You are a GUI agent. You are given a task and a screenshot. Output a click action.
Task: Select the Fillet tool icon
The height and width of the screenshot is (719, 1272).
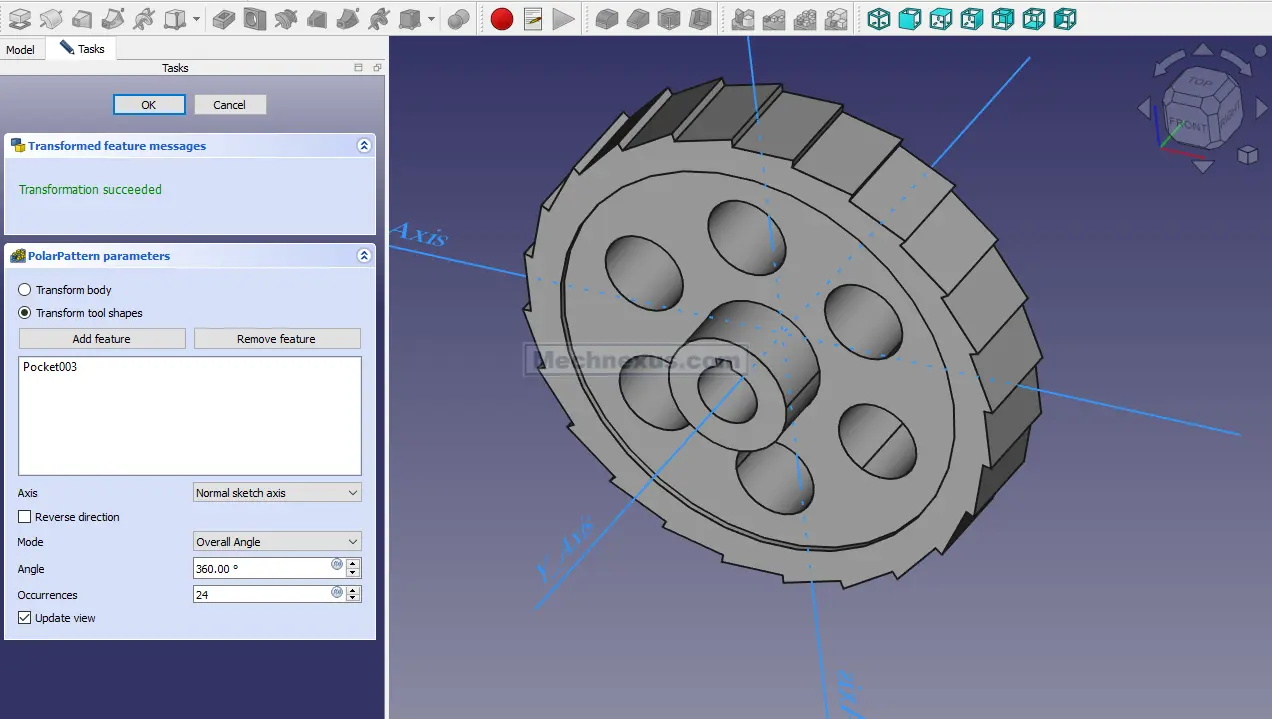click(x=606, y=18)
